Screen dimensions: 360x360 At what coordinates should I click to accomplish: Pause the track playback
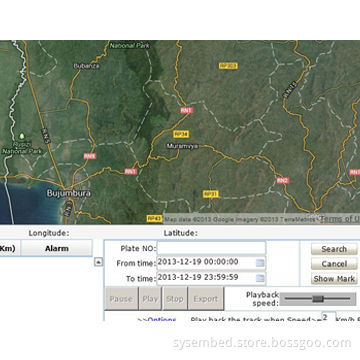121,299
